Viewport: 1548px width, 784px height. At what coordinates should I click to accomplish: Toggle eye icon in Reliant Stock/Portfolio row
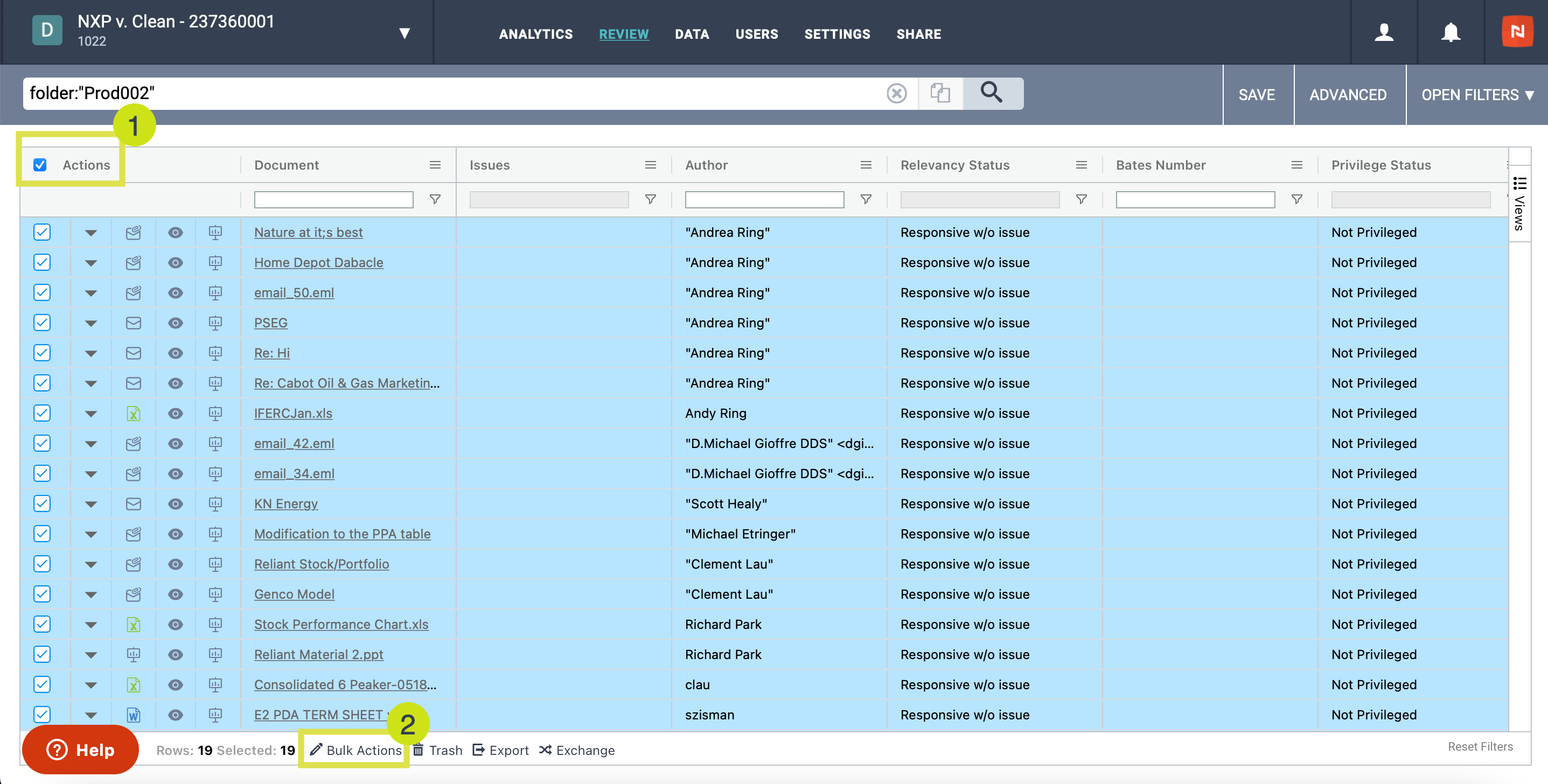(x=175, y=564)
